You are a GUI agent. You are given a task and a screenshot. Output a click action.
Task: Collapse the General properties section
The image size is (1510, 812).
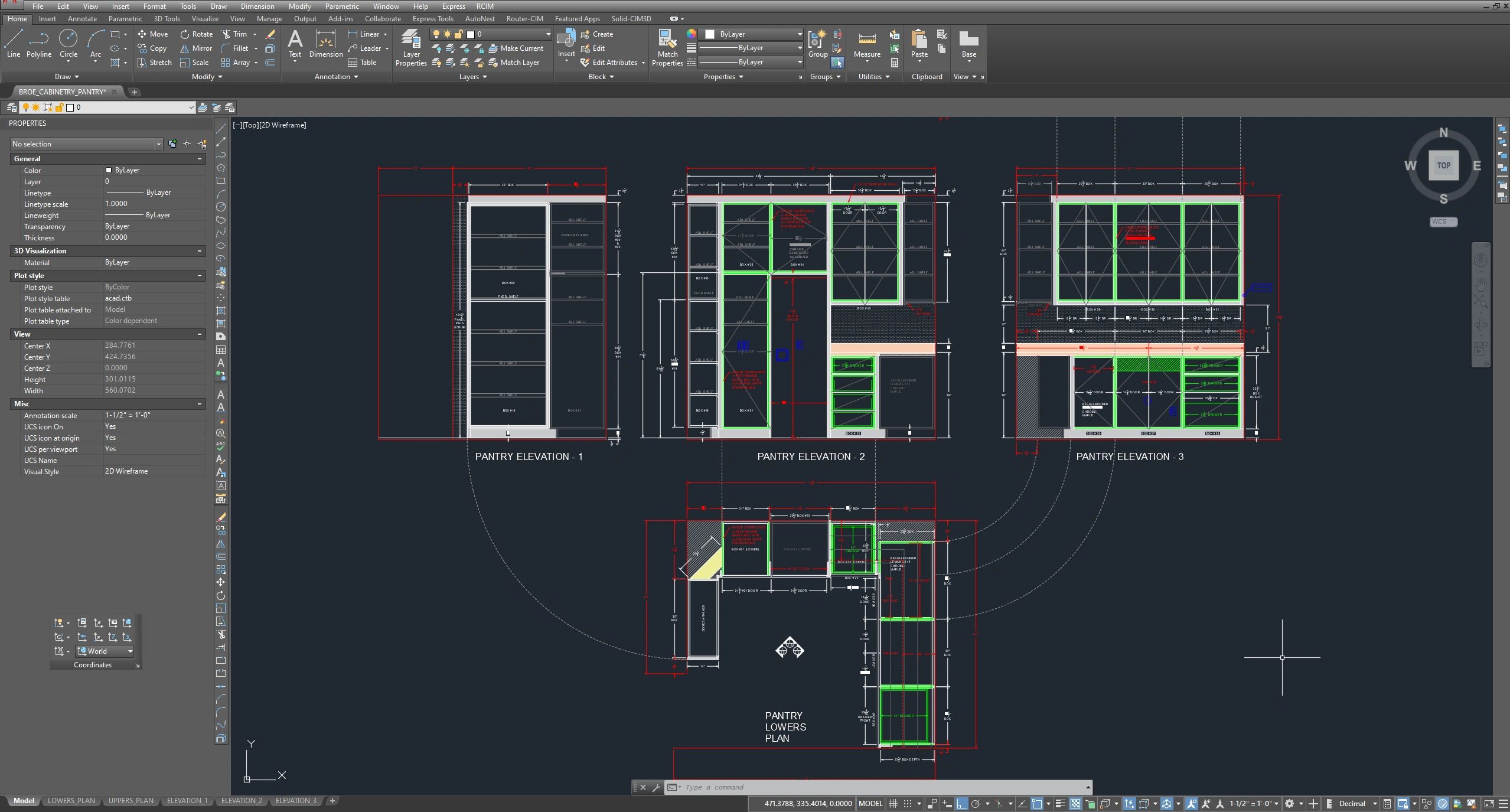(x=199, y=159)
